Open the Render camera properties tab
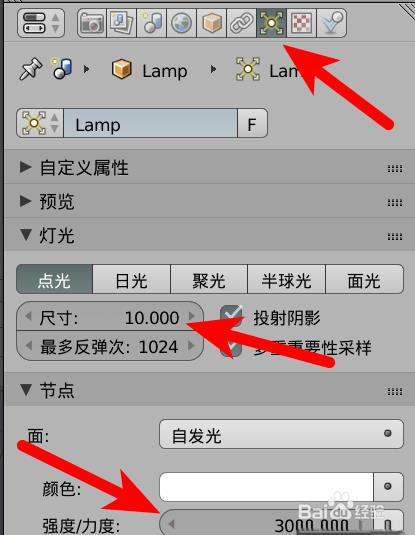 pyautogui.click(x=92, y=23)
